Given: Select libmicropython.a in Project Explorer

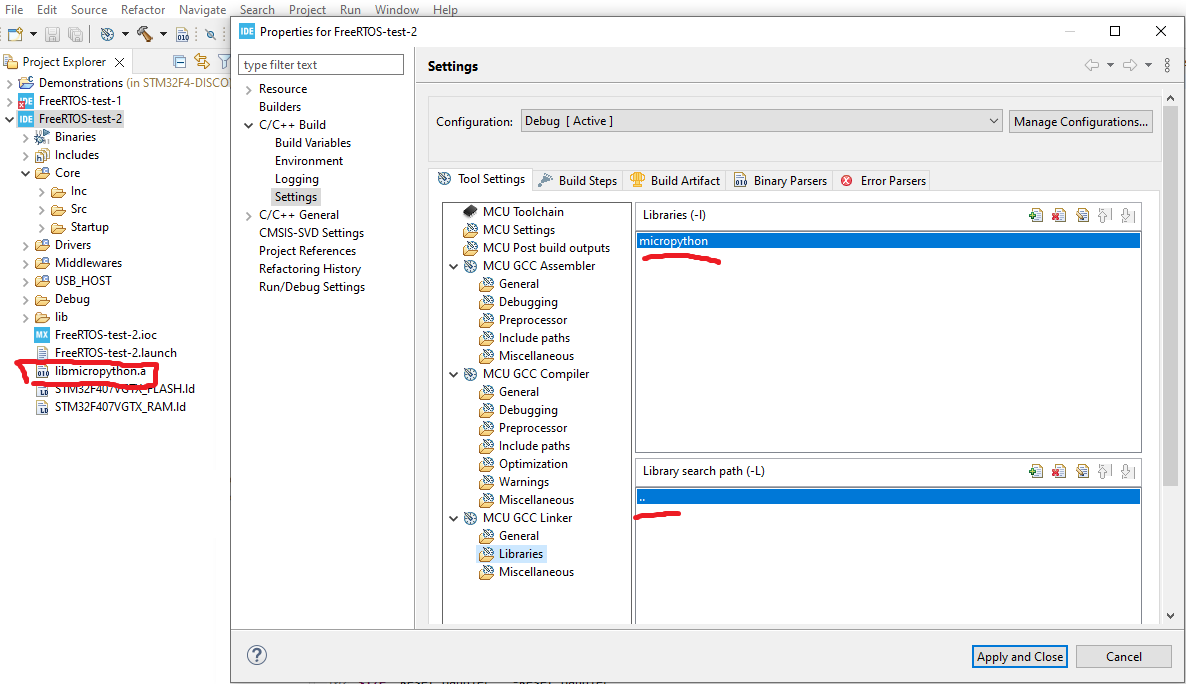Looking at the screenshot, I should [x=100, y=371].
